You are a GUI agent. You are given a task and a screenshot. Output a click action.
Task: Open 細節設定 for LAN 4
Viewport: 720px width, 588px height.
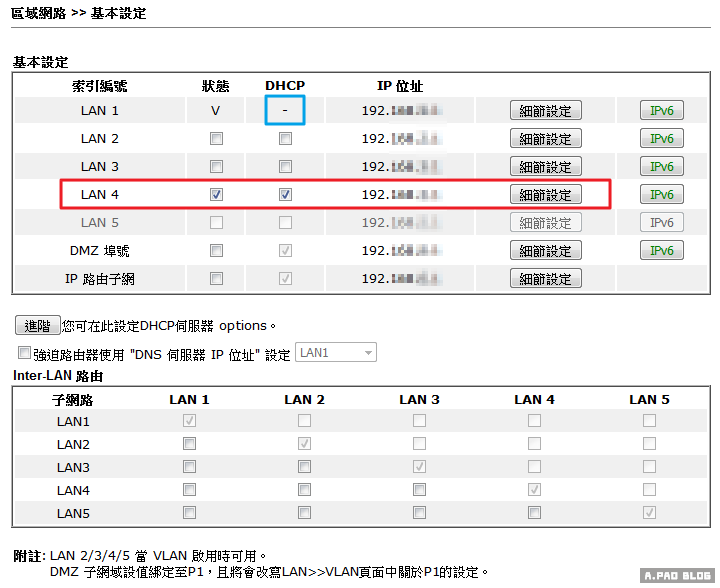click(545, 195)
